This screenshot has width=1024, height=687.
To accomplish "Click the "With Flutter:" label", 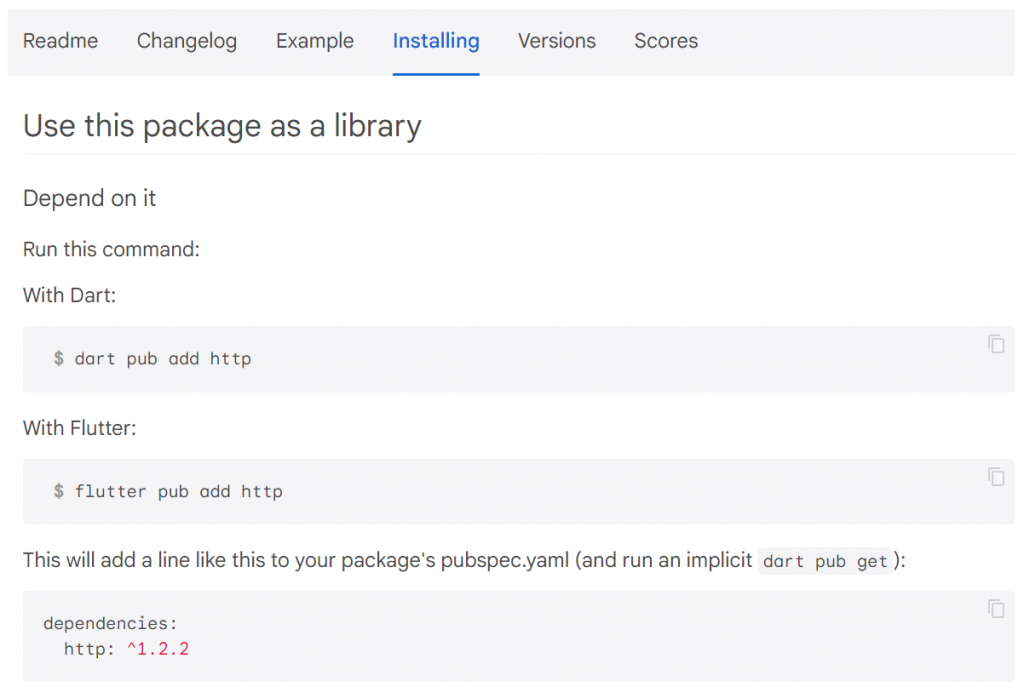I will coord(80,428).
